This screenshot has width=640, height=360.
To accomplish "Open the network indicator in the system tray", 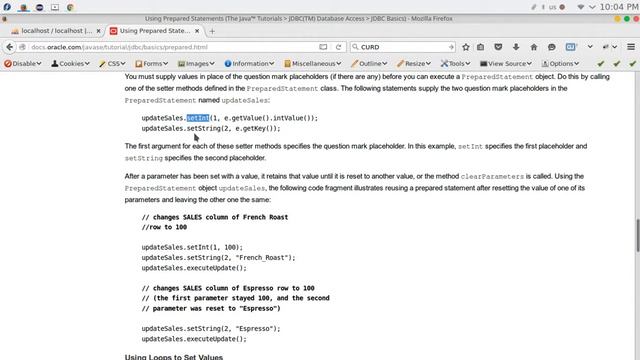I will (580, 7).
